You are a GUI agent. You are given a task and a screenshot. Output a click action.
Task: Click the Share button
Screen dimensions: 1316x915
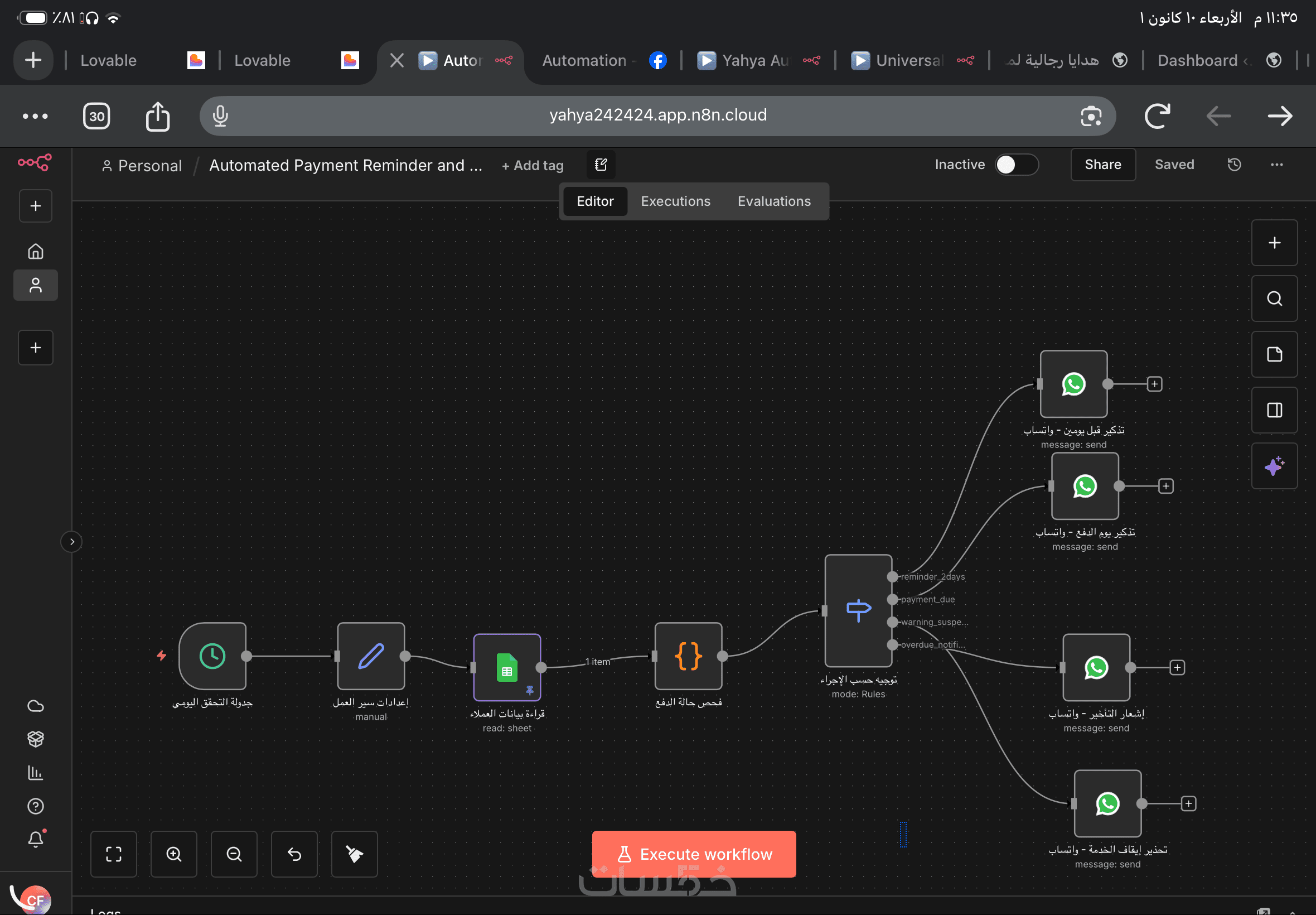tap(1102, 165)
